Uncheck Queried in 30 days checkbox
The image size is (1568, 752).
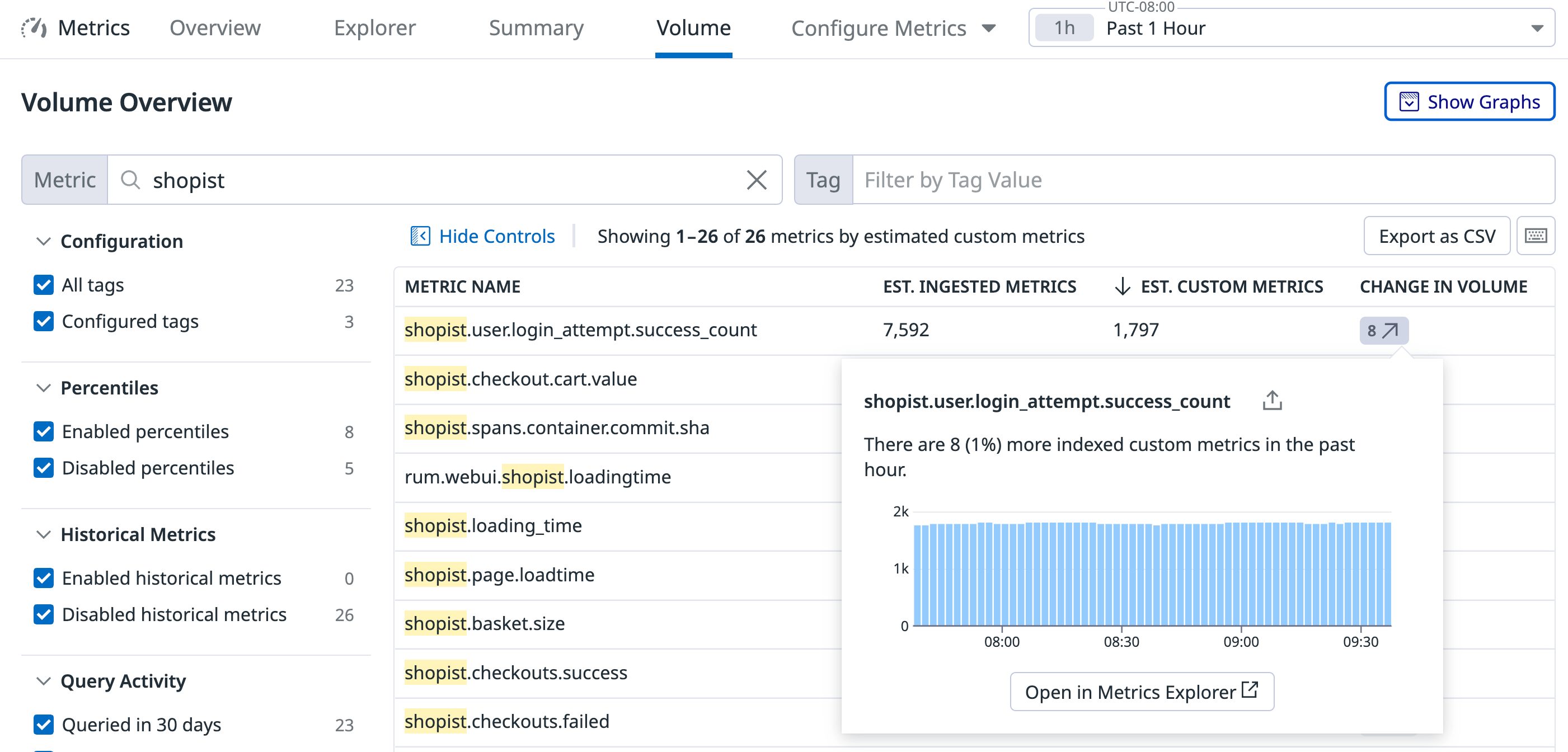tap(44, 725)
